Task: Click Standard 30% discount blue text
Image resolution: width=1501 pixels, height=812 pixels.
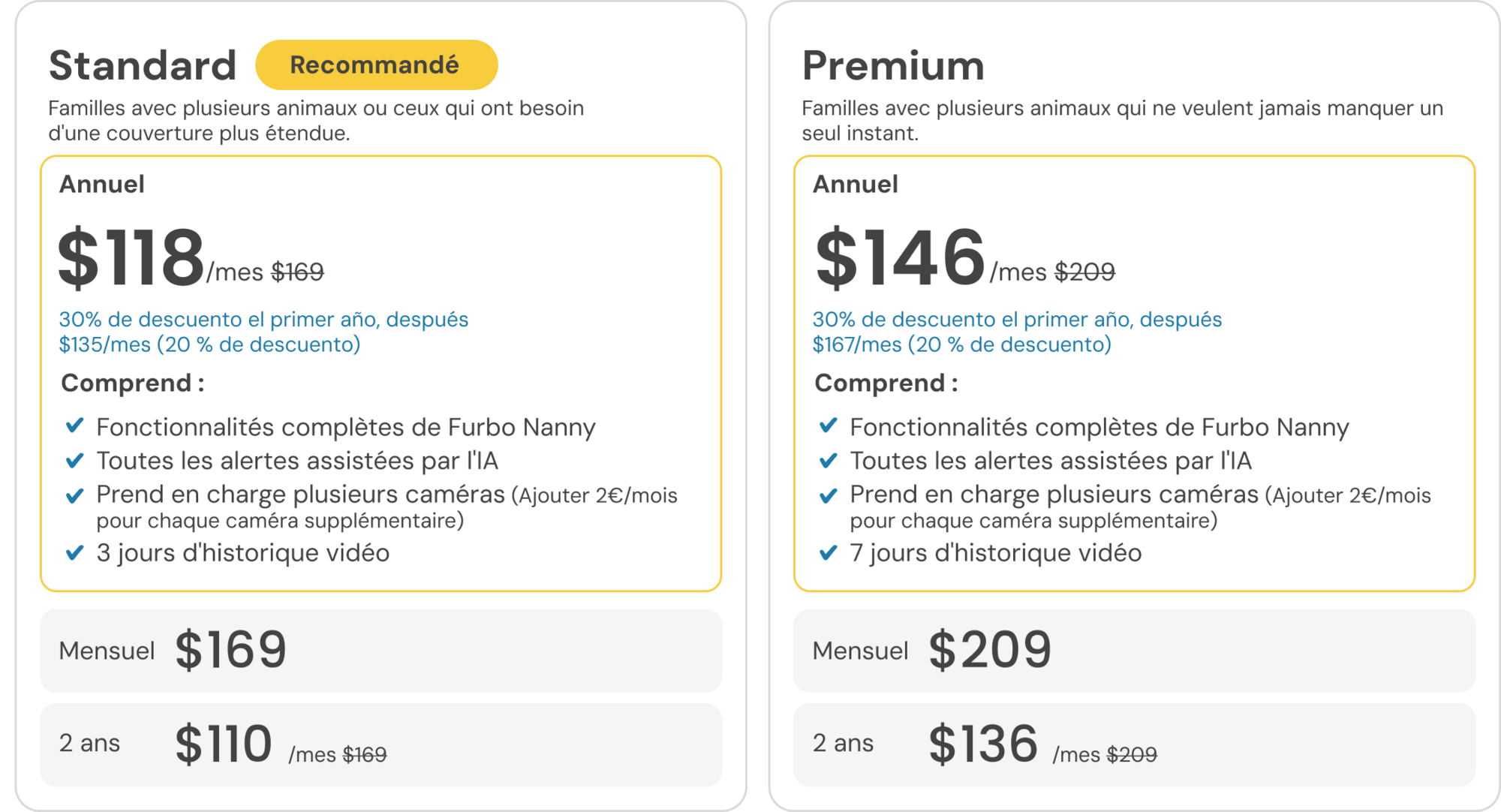Action: coord(263,332)
